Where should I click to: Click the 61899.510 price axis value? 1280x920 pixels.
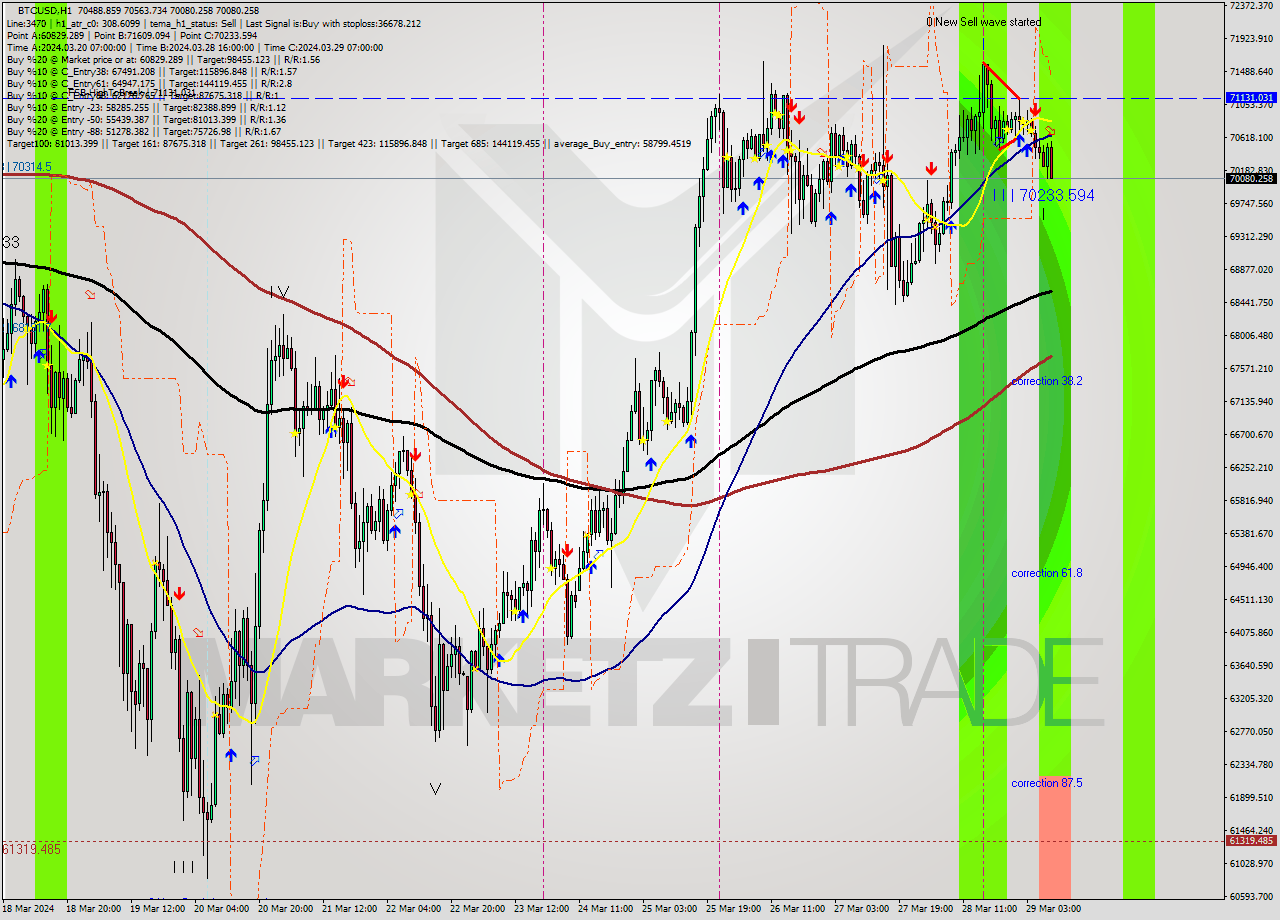coord(1251,797)
